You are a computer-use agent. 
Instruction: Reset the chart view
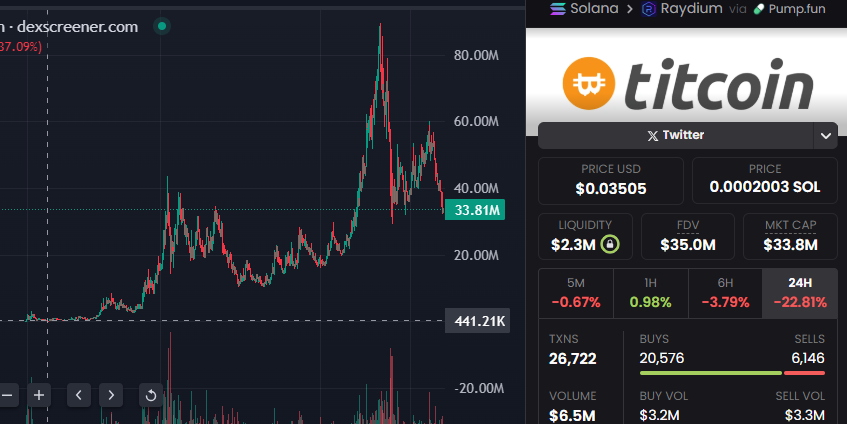point(151,395)
